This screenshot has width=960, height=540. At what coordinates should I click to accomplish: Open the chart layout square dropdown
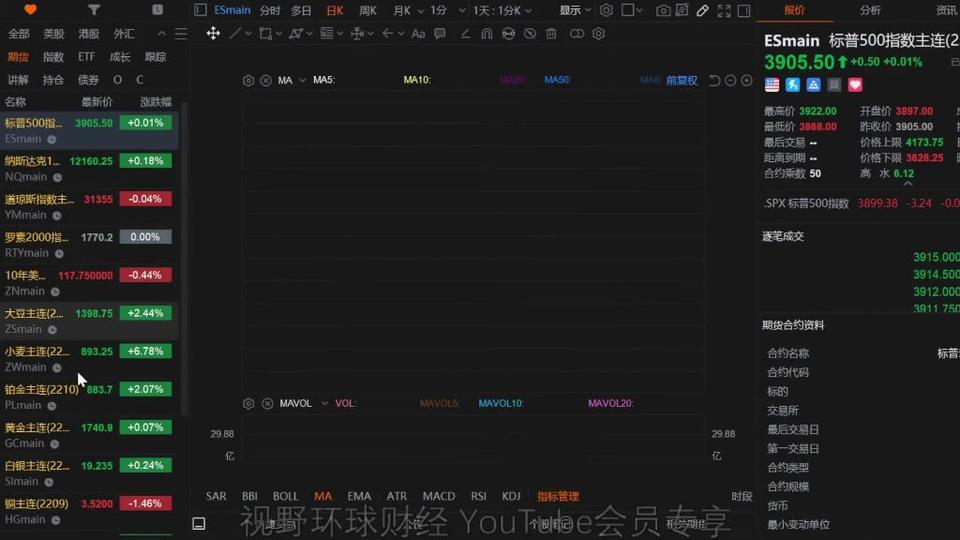pos(632,10)
